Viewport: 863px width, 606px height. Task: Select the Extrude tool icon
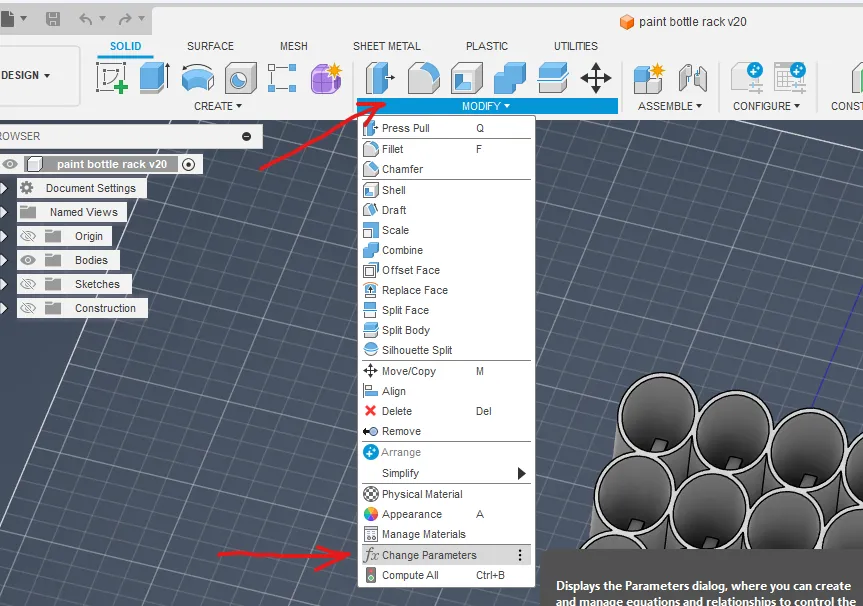point(155,77)
